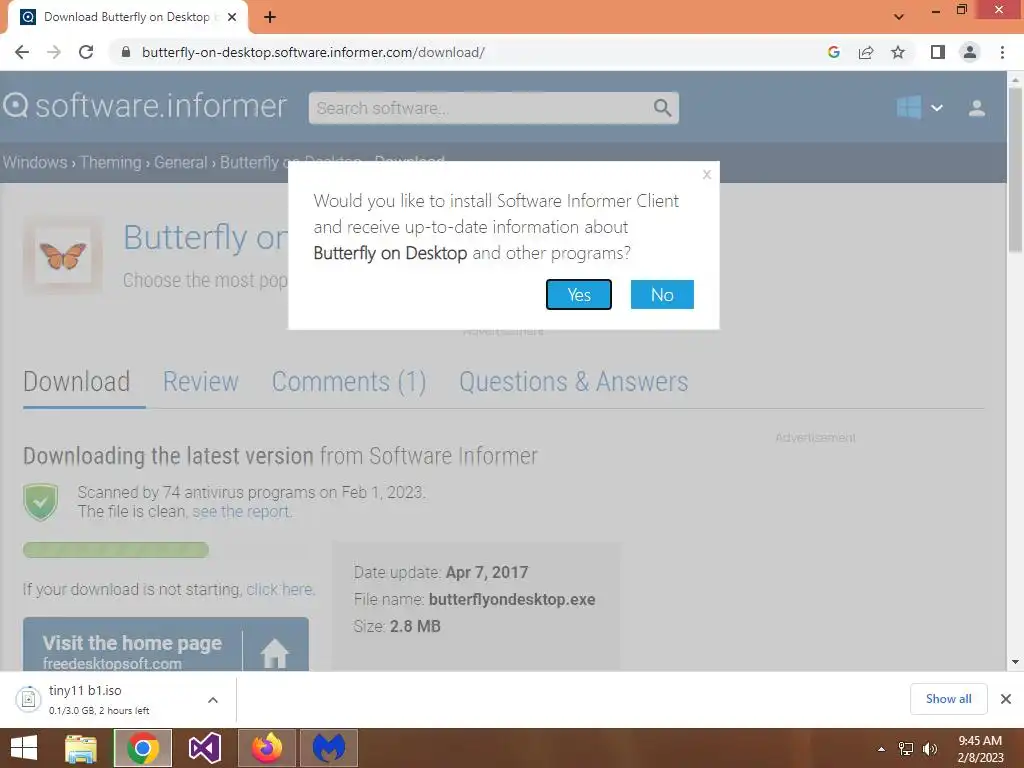1024x768 pixels.
Task: Click the house icon on home page button
Action: 274,652
